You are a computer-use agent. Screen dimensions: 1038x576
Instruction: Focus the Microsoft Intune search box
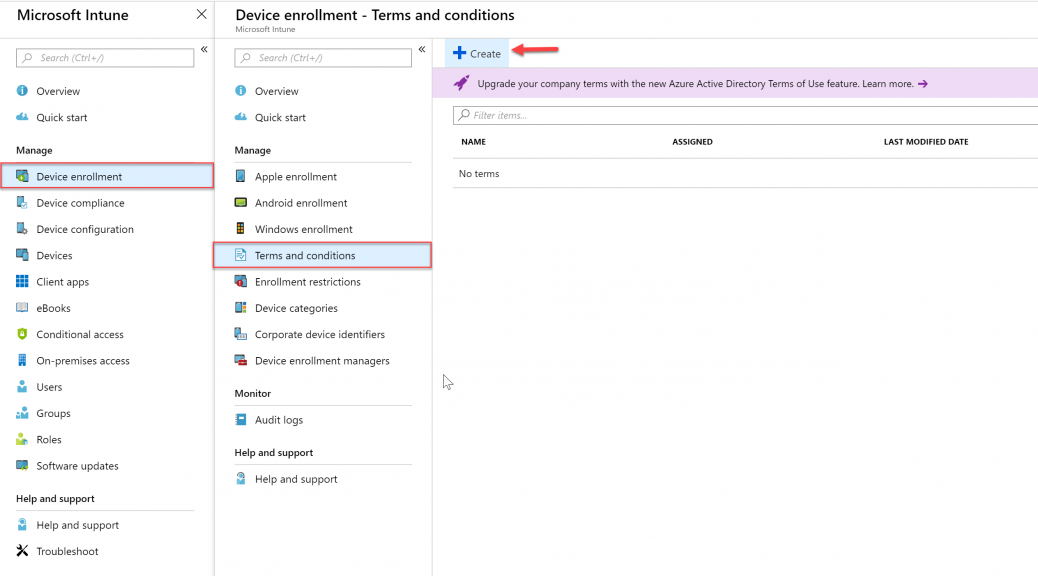105,58
